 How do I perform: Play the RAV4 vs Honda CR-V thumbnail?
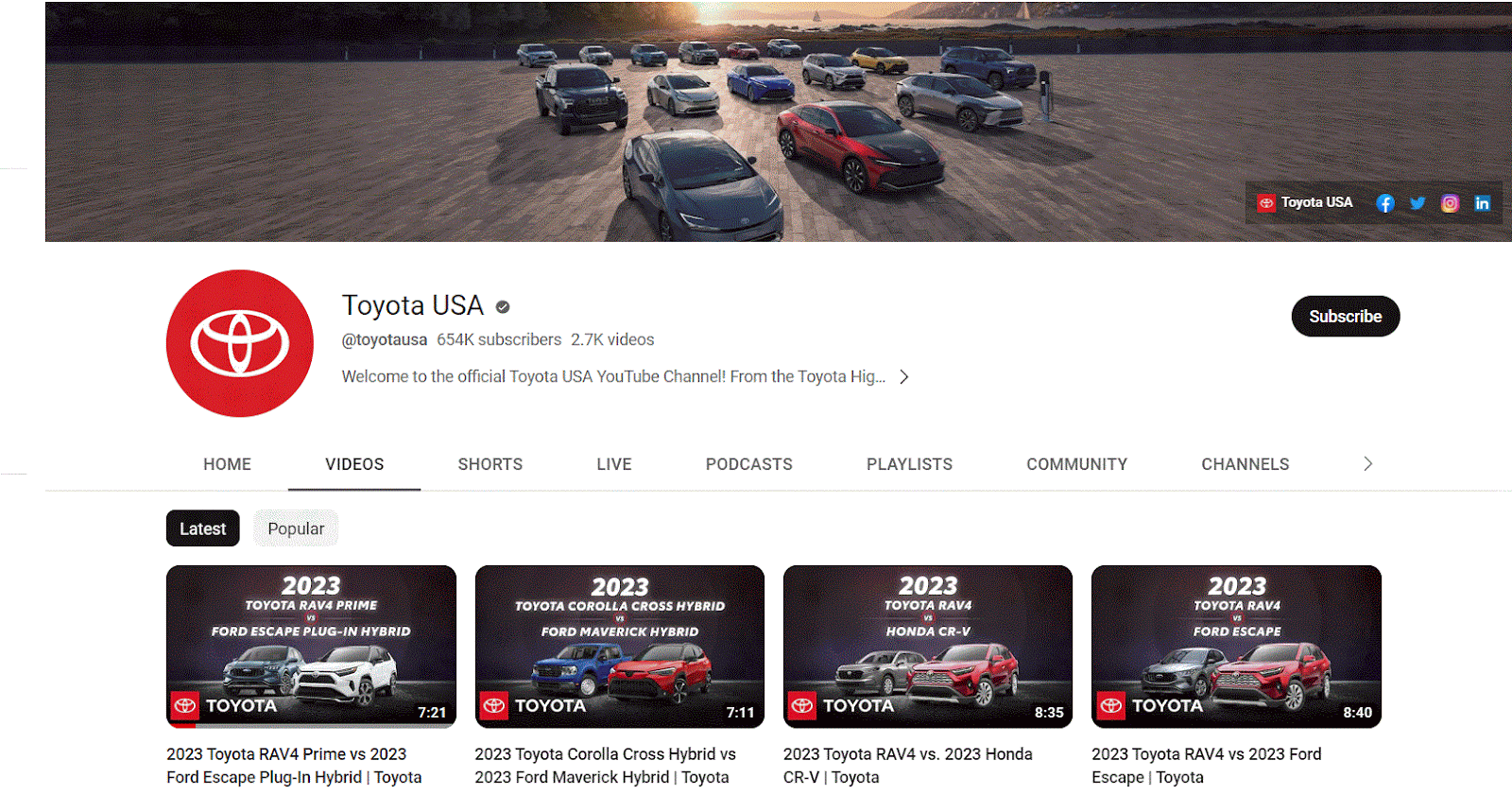point(928,647)
